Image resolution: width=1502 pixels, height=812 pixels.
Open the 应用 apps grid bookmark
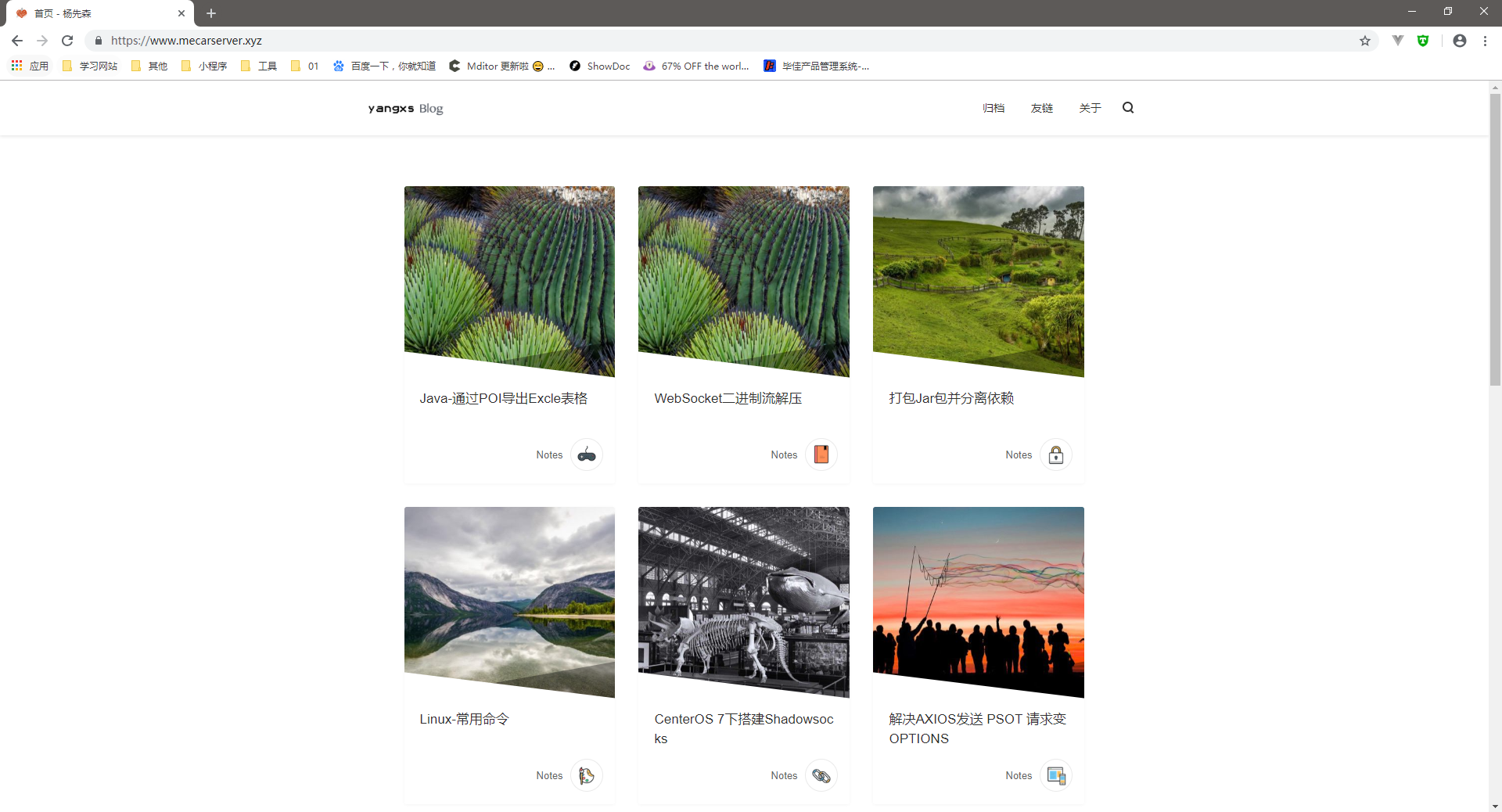tap(30, 66)
